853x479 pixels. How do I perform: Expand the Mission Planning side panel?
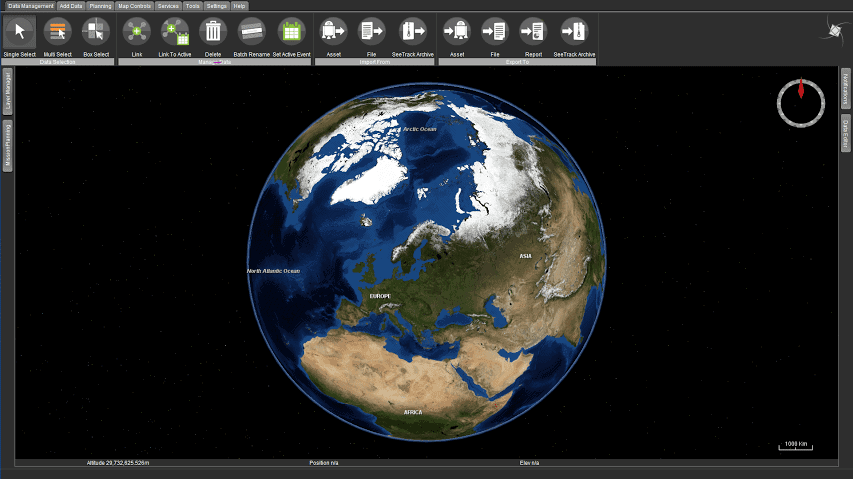(8, 146)
